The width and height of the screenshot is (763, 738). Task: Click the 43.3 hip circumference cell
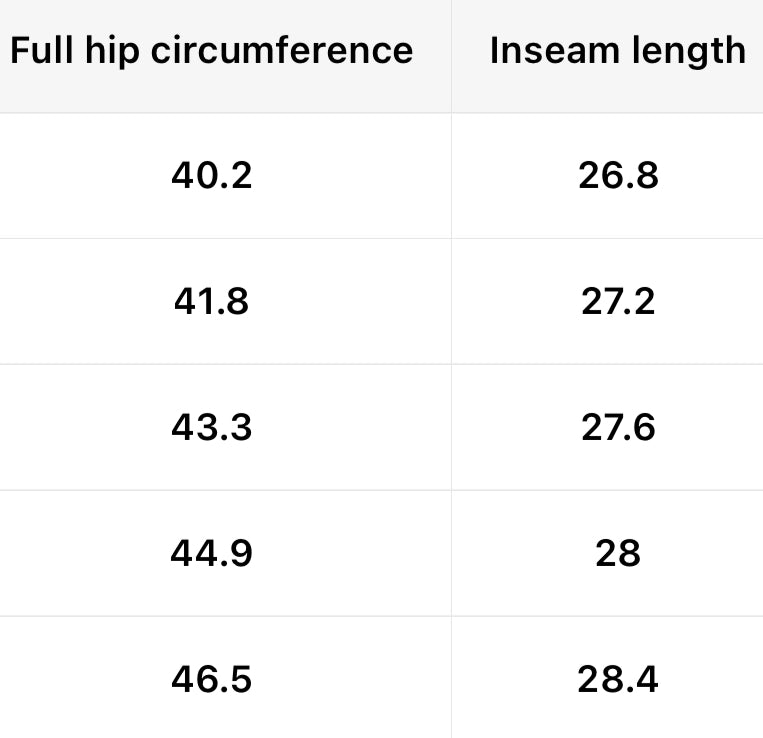point(211,427)
